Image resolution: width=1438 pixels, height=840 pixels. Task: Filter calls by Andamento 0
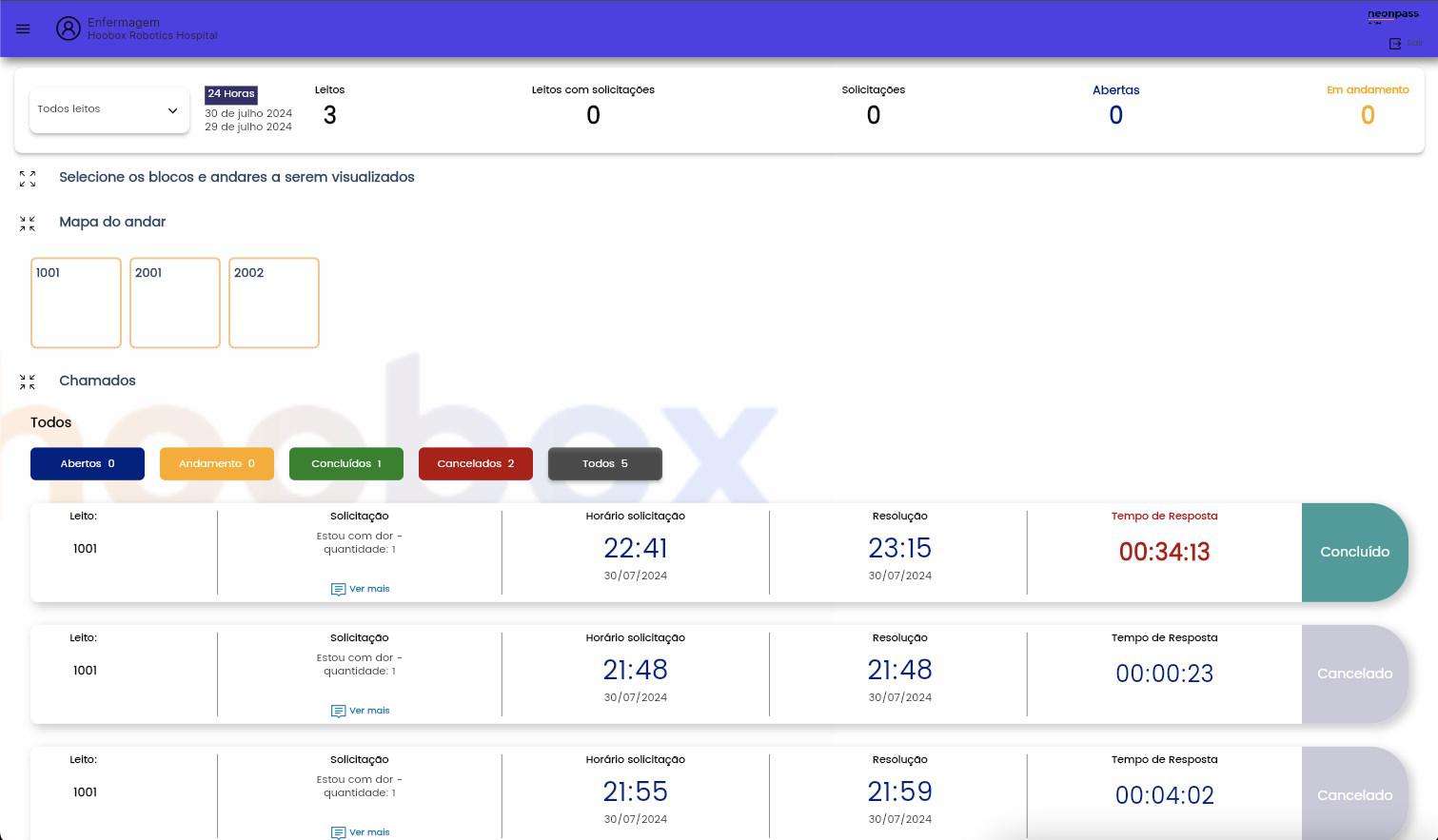217,463
